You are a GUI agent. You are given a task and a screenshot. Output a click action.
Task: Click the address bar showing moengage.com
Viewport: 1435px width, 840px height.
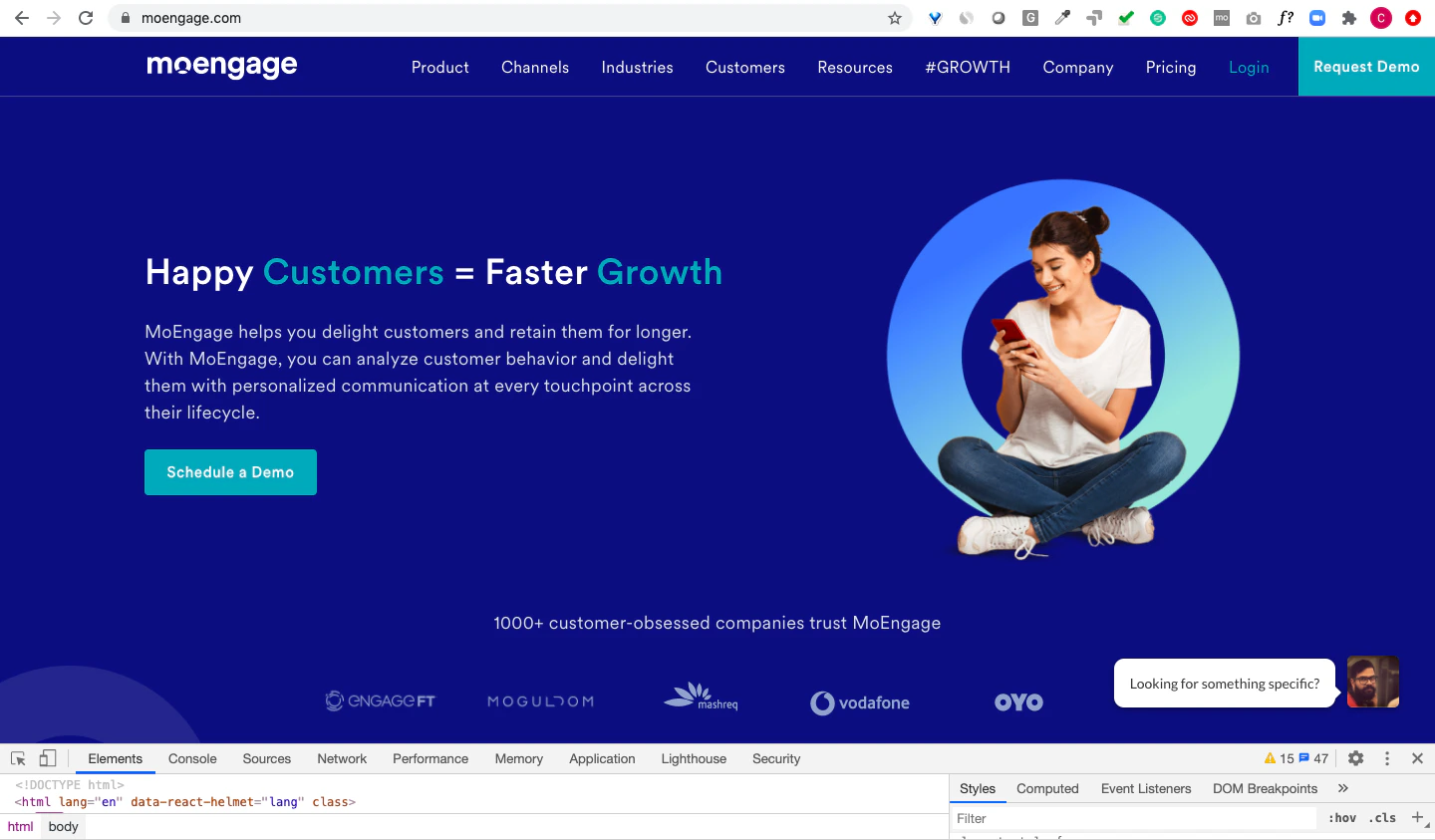point(508,18)
